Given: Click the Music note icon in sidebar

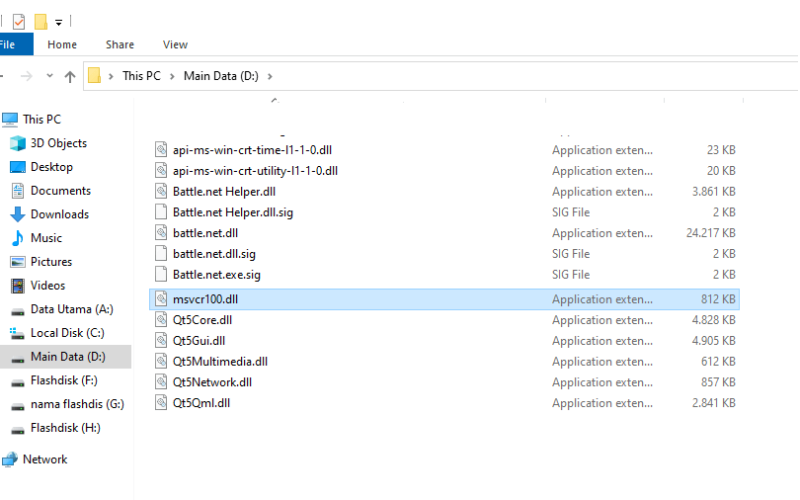Looking at the screenshot, I should point(18,238).
